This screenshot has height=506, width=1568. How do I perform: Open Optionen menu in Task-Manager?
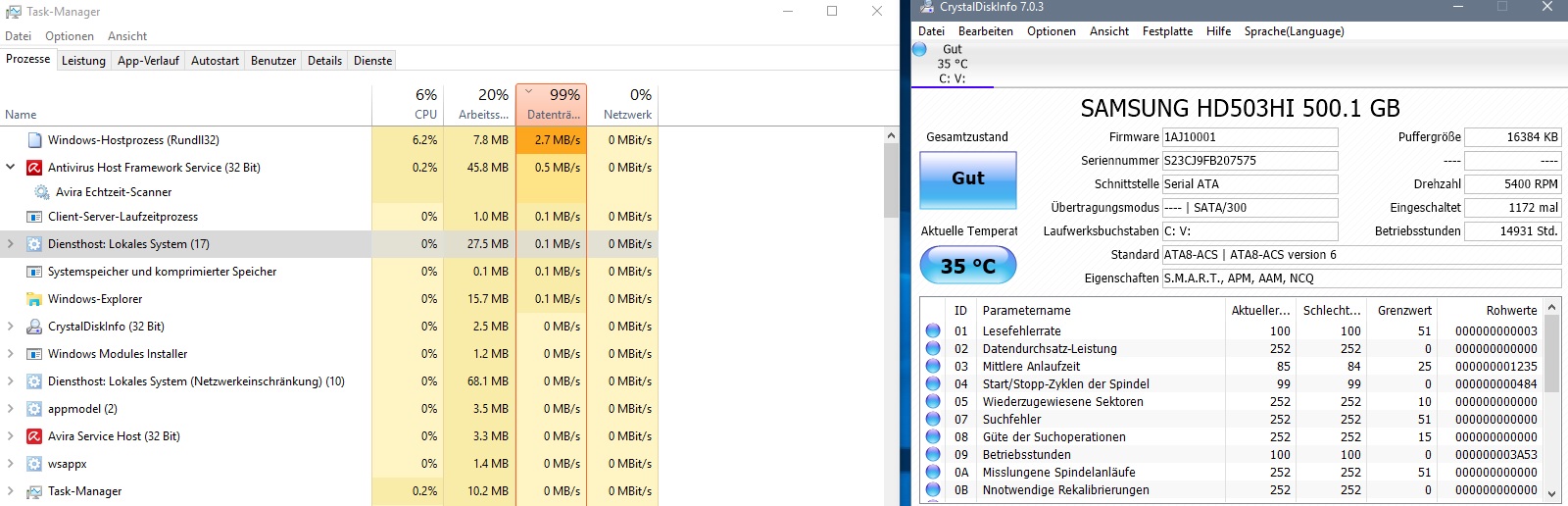point(70,36)
